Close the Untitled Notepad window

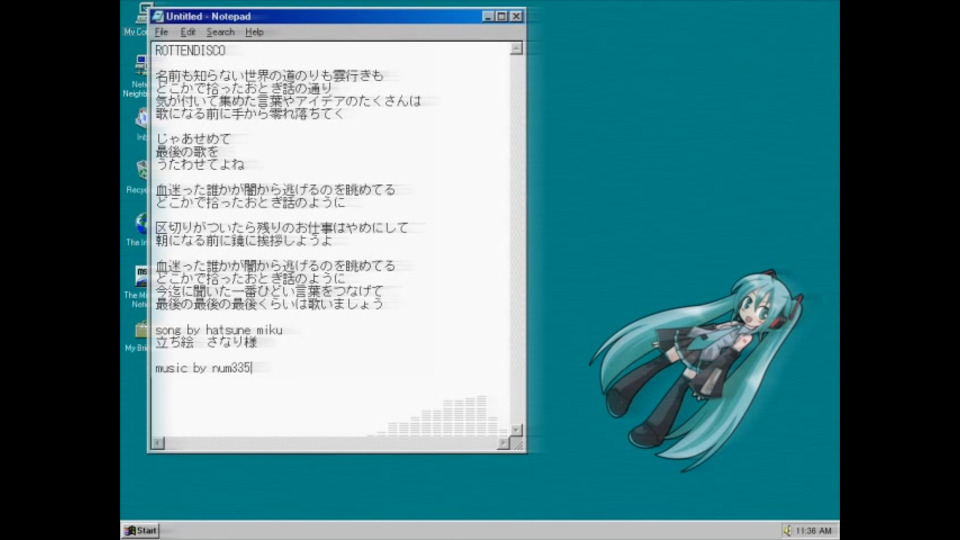[516, 17]
